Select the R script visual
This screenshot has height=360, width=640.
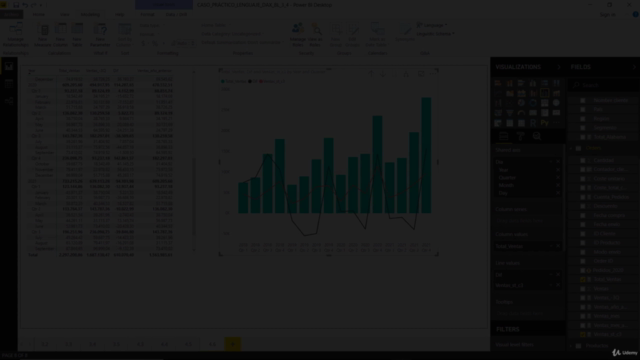533,123
